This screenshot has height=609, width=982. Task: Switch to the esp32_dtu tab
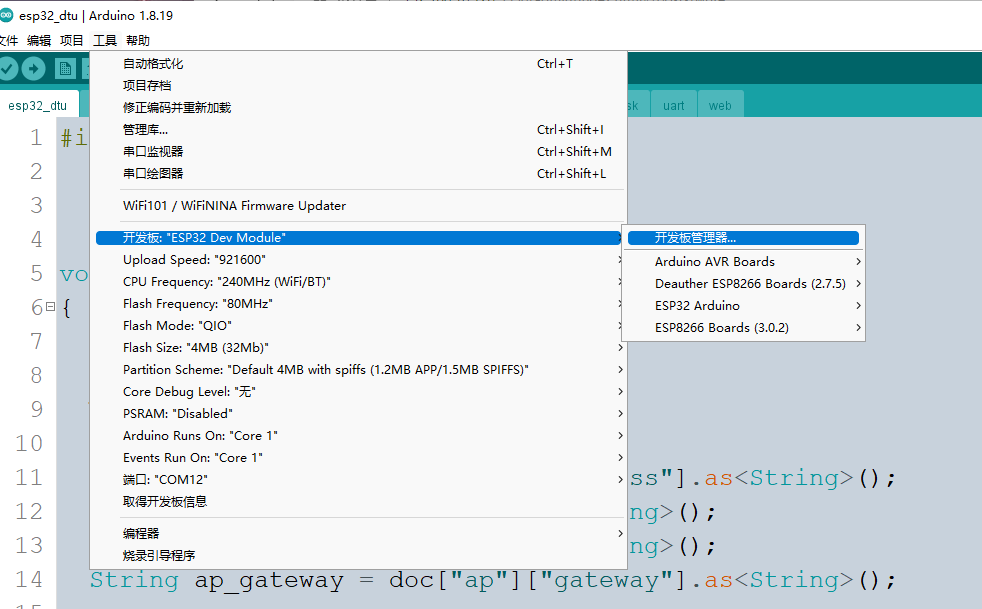(x=38, y=105)
